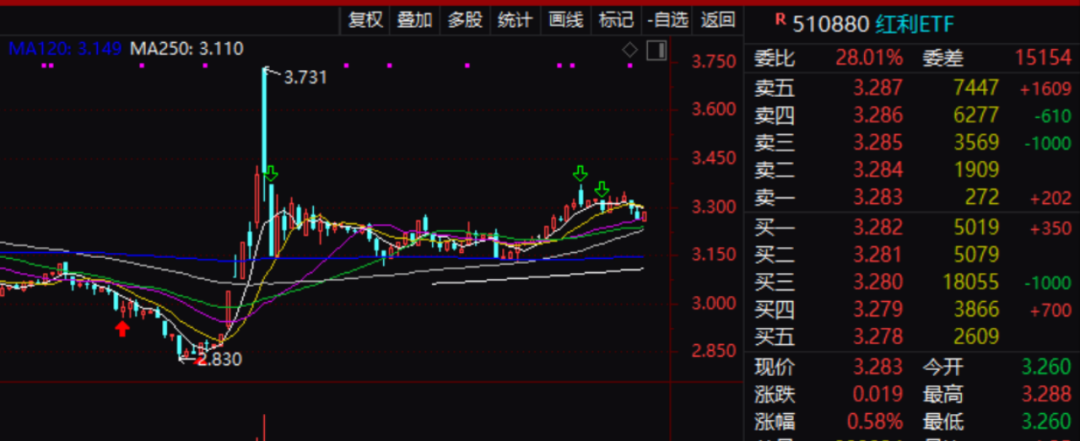1080x441 pixels.
Task: Click green sell arrow near 3.731 peak
Action: point(271,175)
